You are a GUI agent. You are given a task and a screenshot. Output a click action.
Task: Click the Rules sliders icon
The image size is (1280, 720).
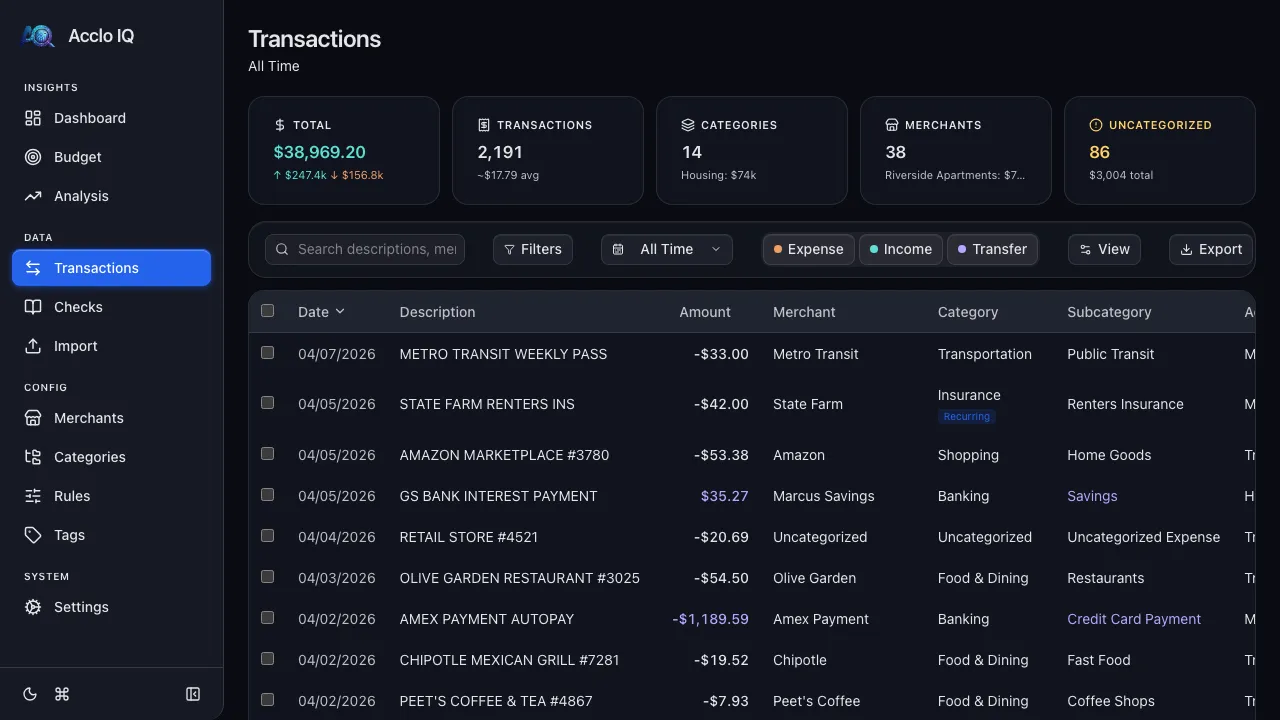(x=33, y=496)
